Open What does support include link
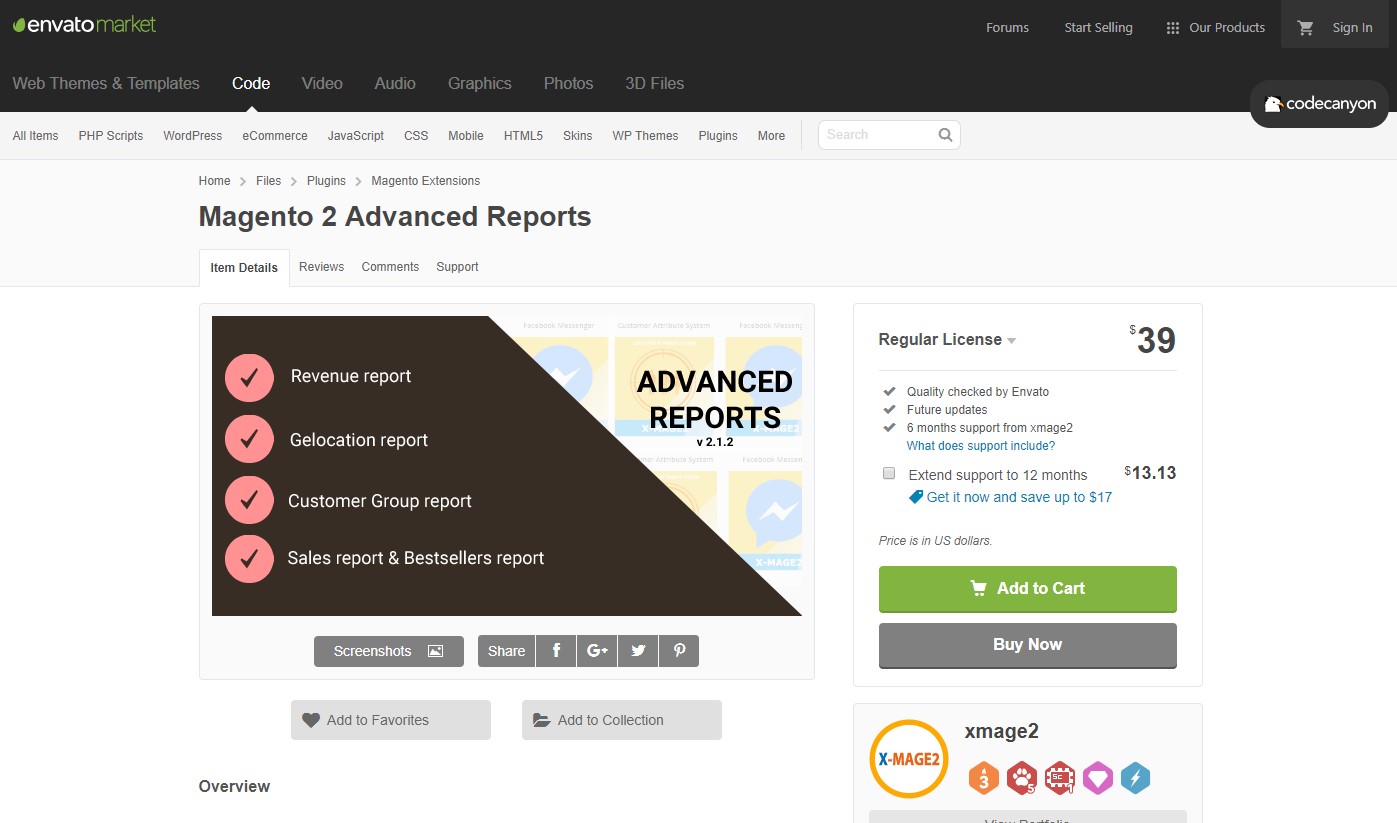Viewport: 1397px width, 823px height. (x=981, y=446)
